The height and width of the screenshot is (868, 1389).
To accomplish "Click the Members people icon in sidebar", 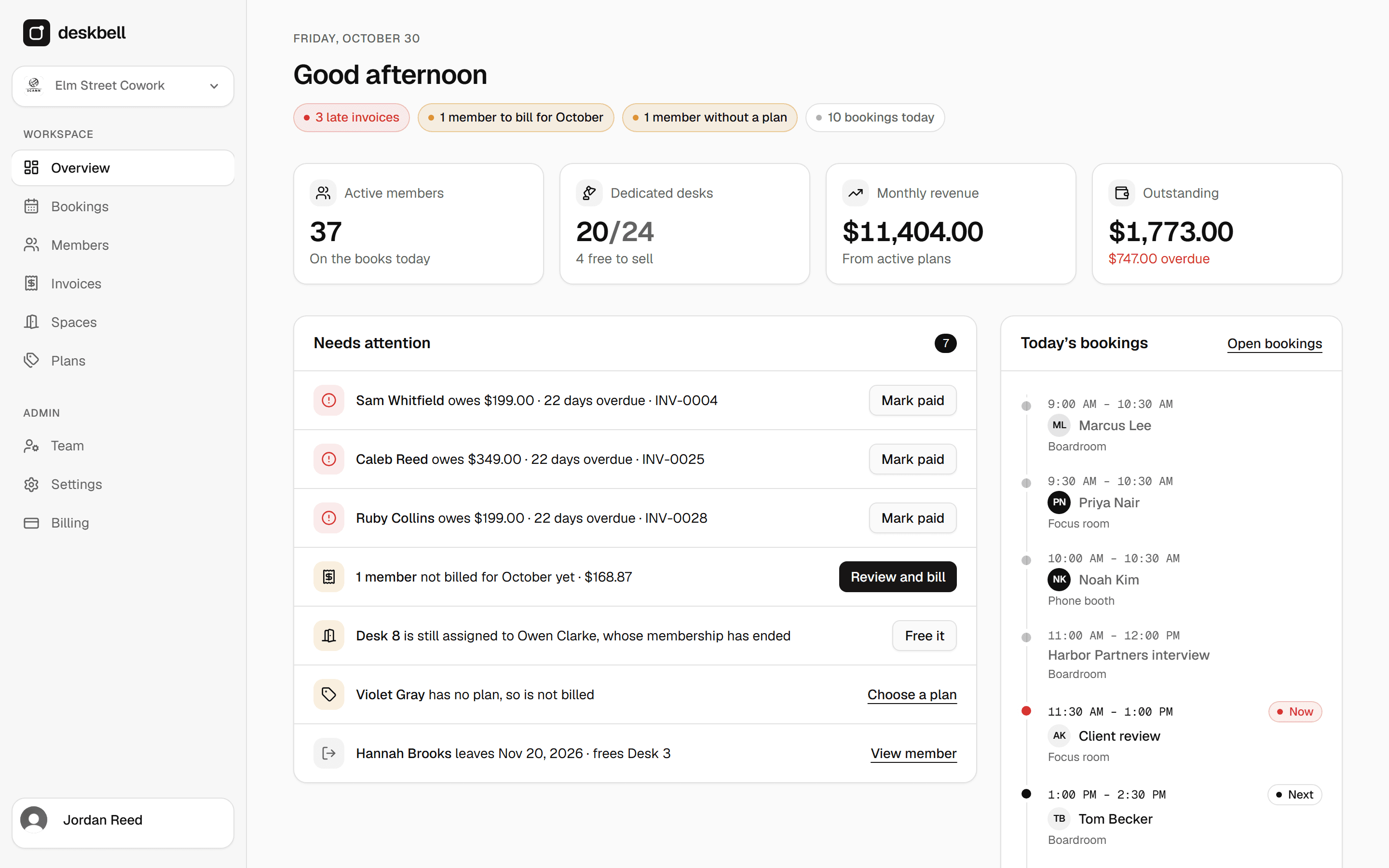I will [x=31, y=244].
